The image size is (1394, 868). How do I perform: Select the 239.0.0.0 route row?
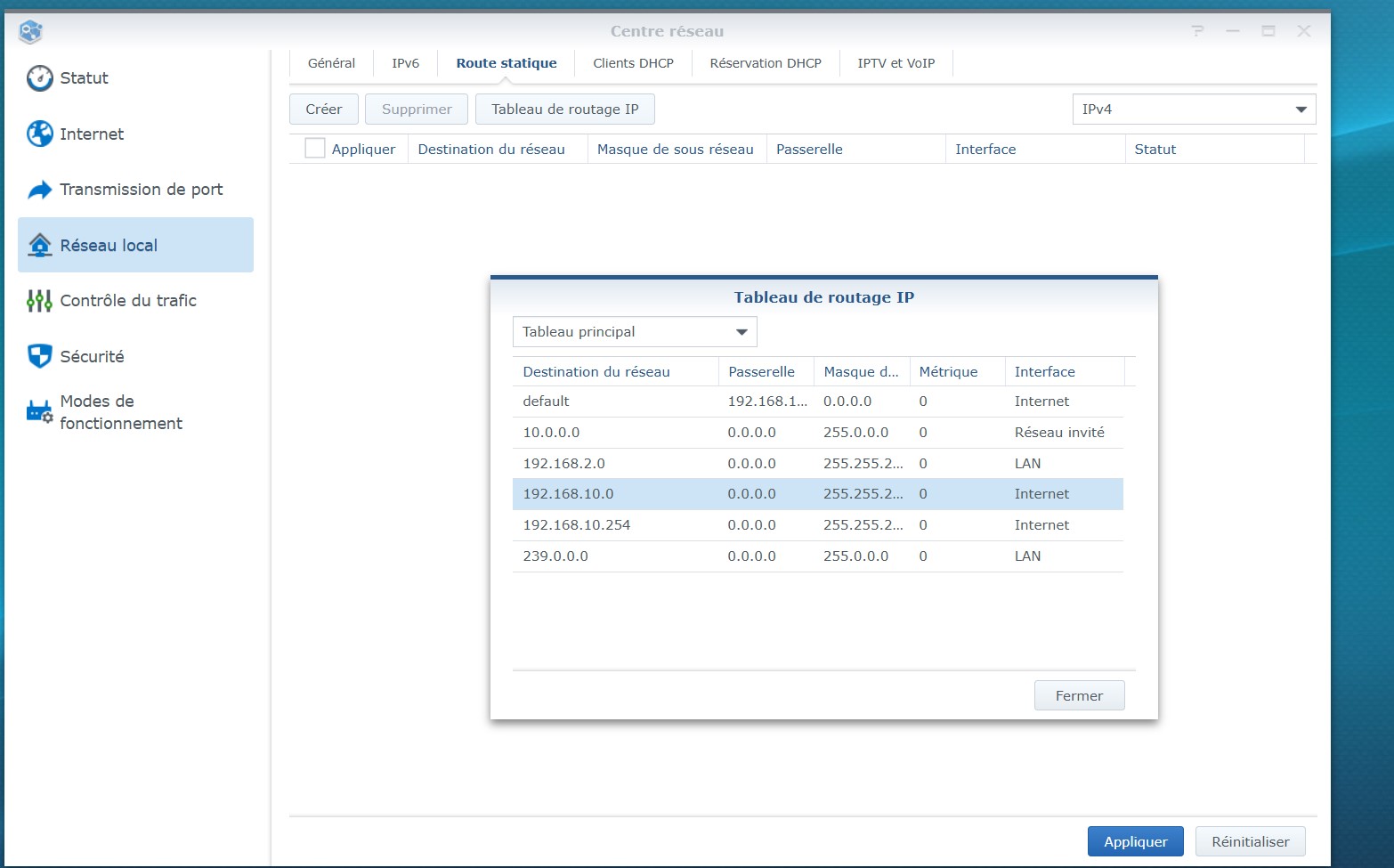pos(817,556)
